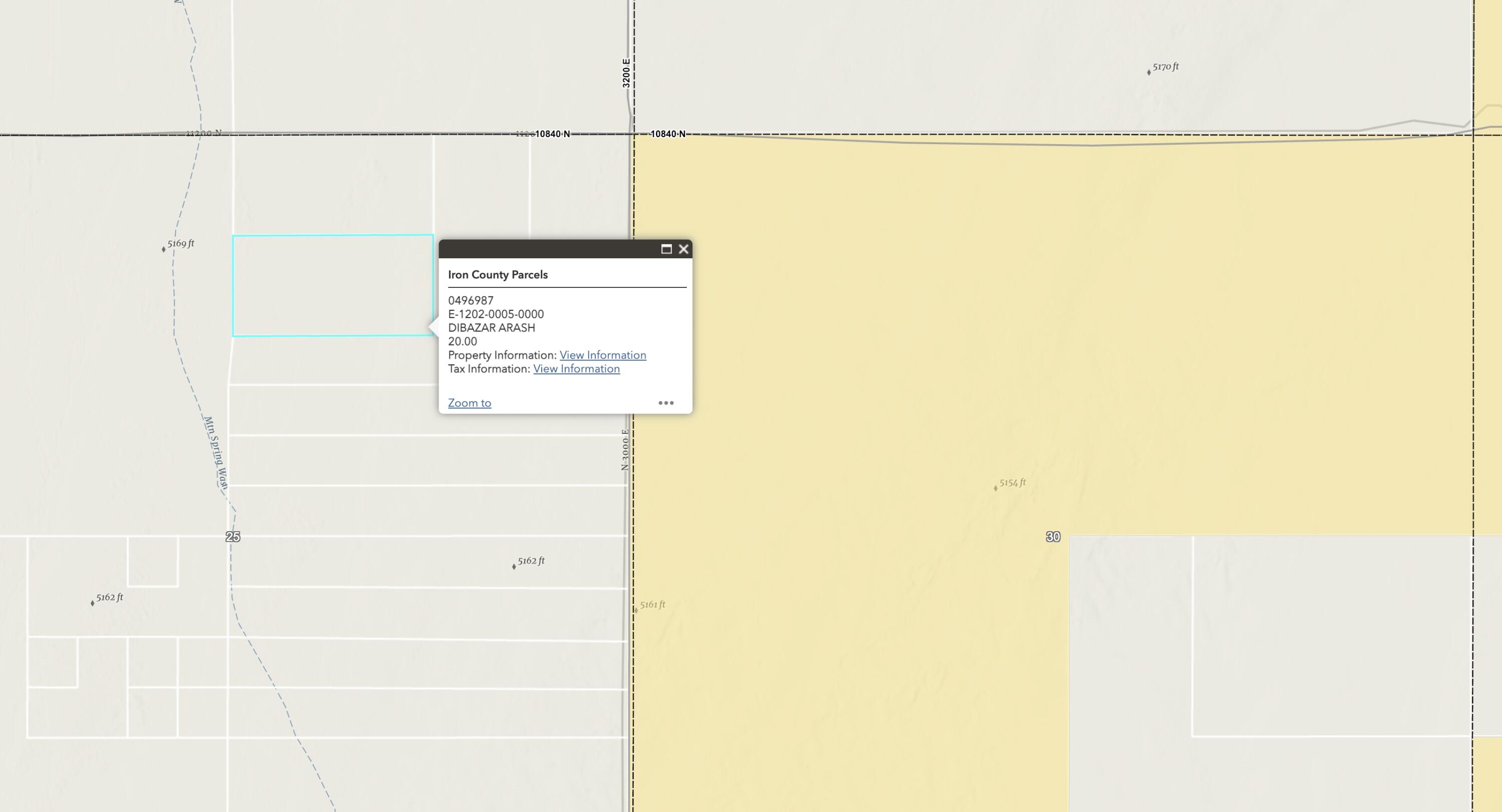
Task: Close the parcel information popup
Action: click(x=683, y=249)
